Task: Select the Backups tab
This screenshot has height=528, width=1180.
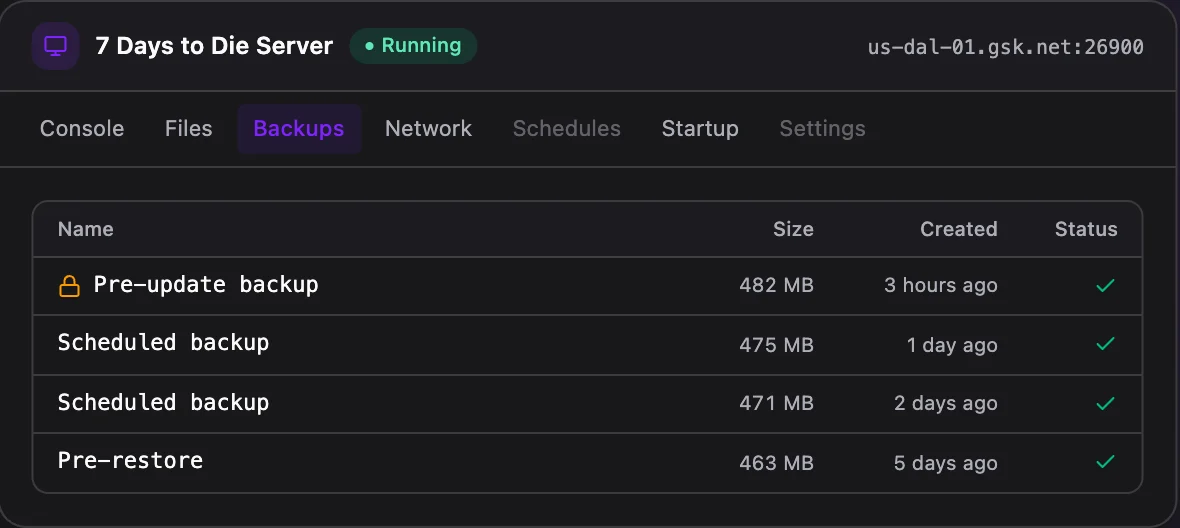Action: pos(299,129)
